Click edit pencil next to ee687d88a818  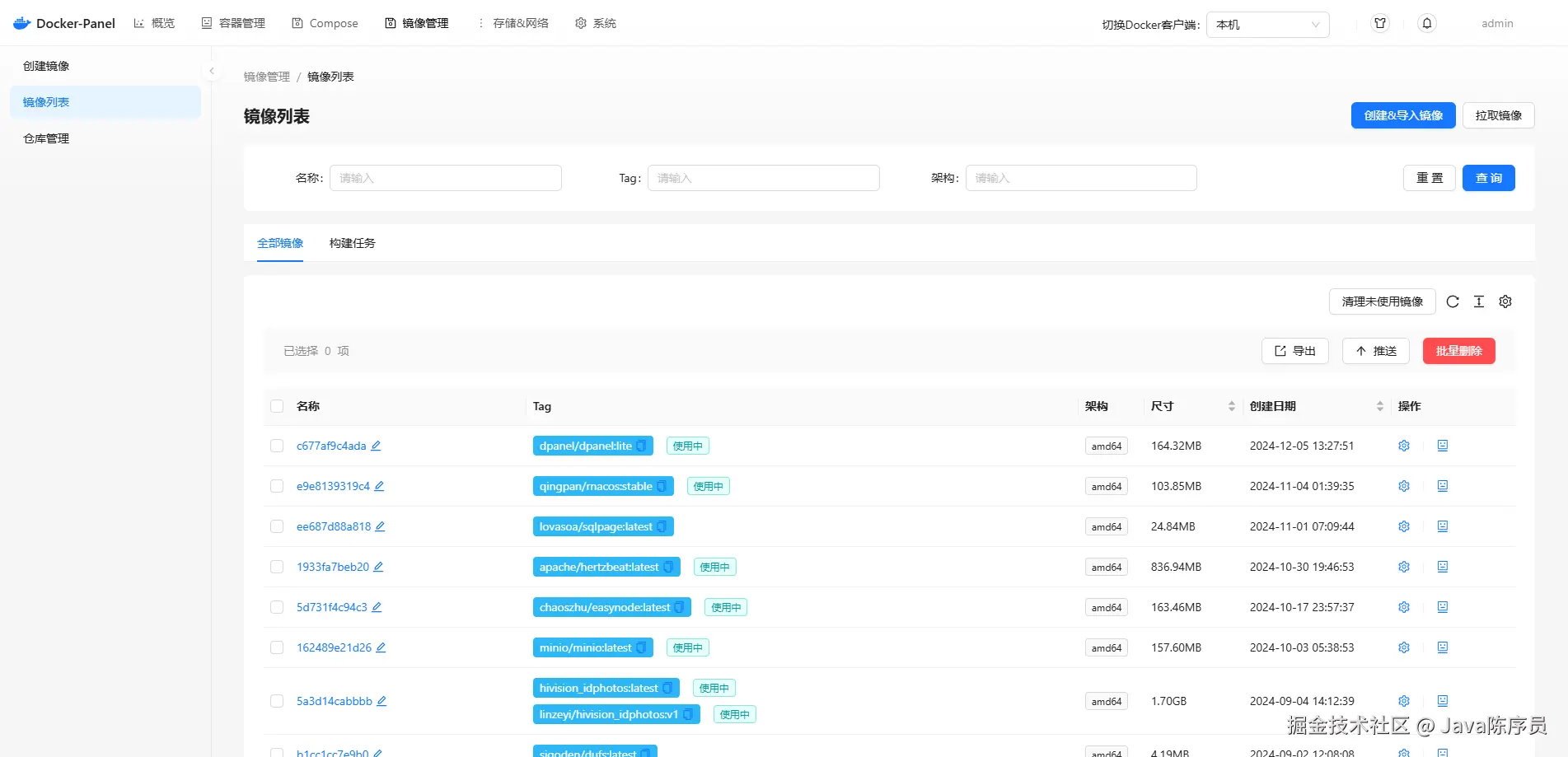point(380,526)
